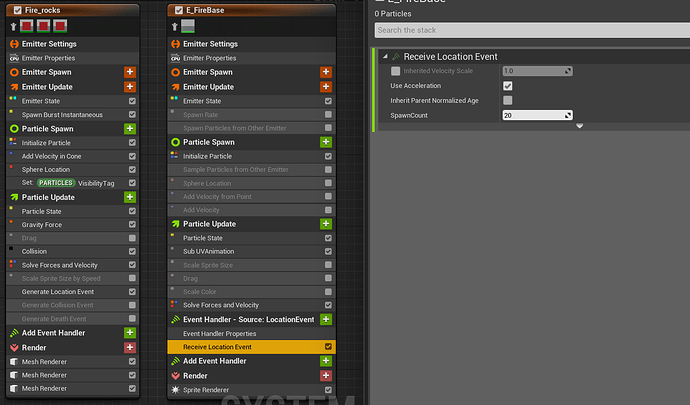690x405 pixels.
Task: Select Add Velocity from Point module
Action: (x=251, y=197)
